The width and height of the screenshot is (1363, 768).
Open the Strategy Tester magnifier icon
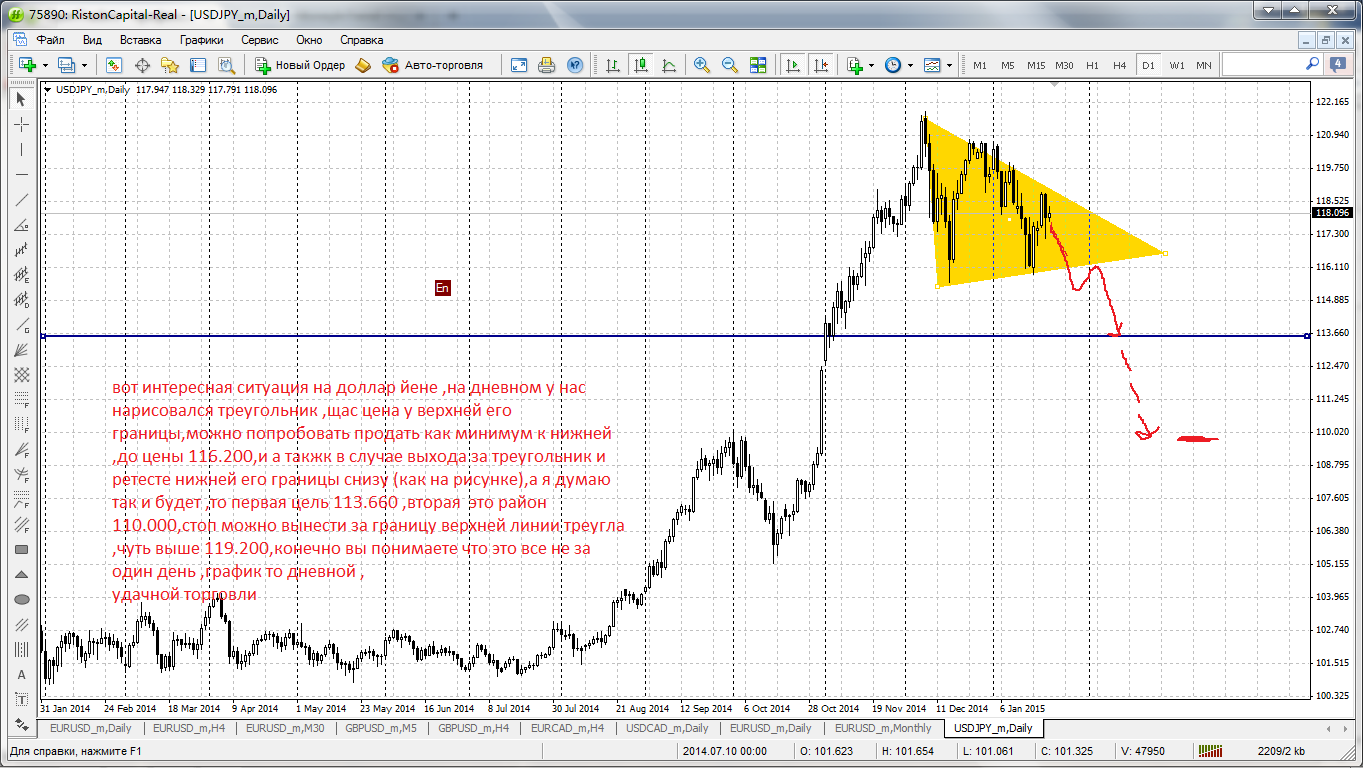tap(226, 65)
